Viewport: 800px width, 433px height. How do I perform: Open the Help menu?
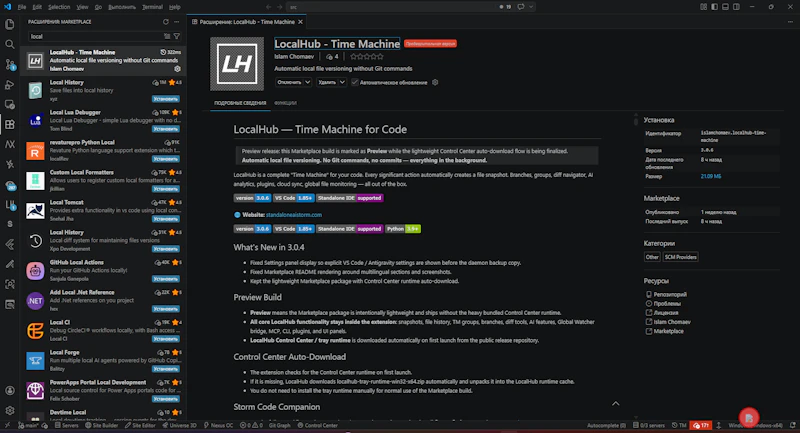pyautogui.click(x=174, y=7)
